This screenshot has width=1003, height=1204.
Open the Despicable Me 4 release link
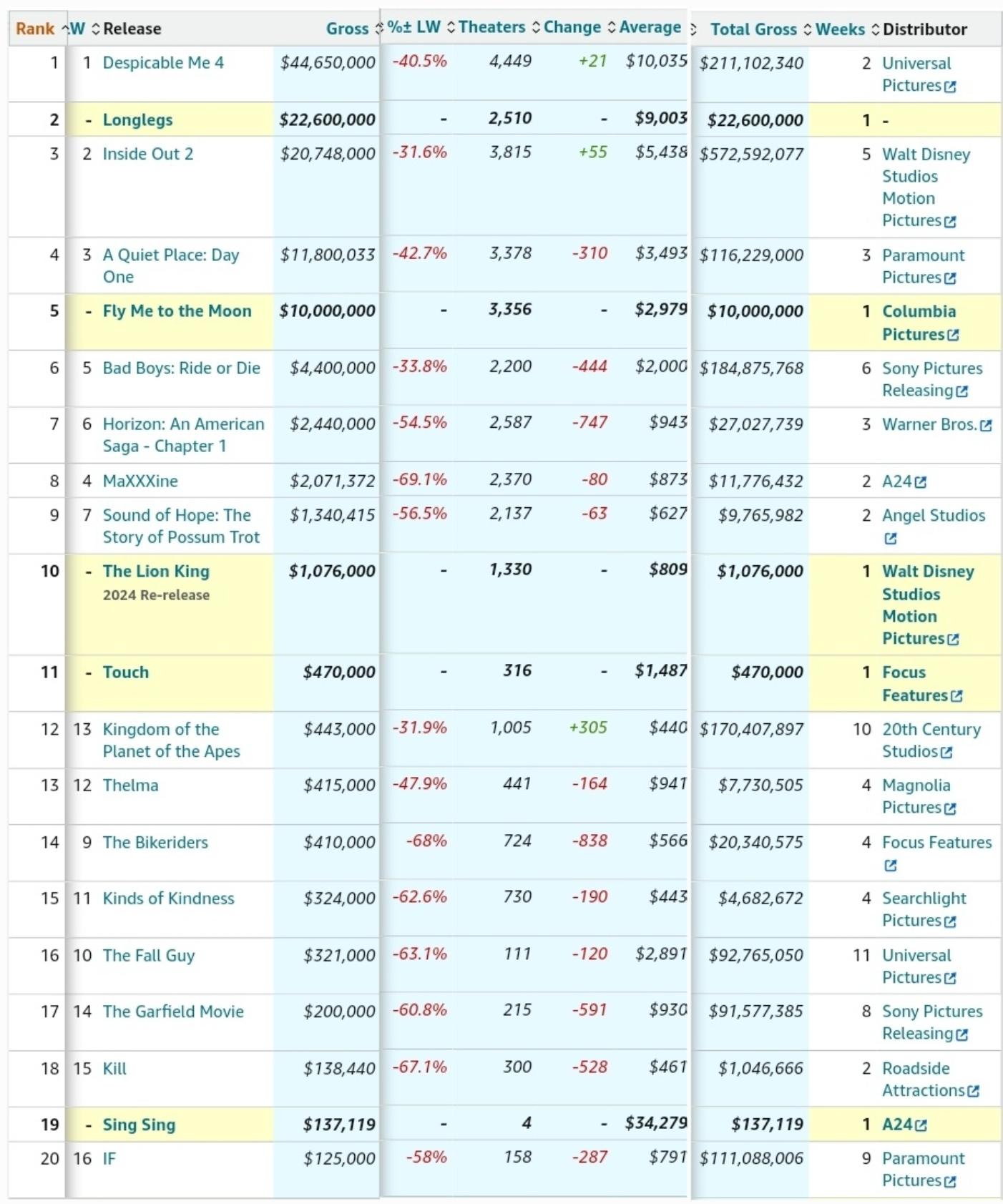tap(163, 63)
